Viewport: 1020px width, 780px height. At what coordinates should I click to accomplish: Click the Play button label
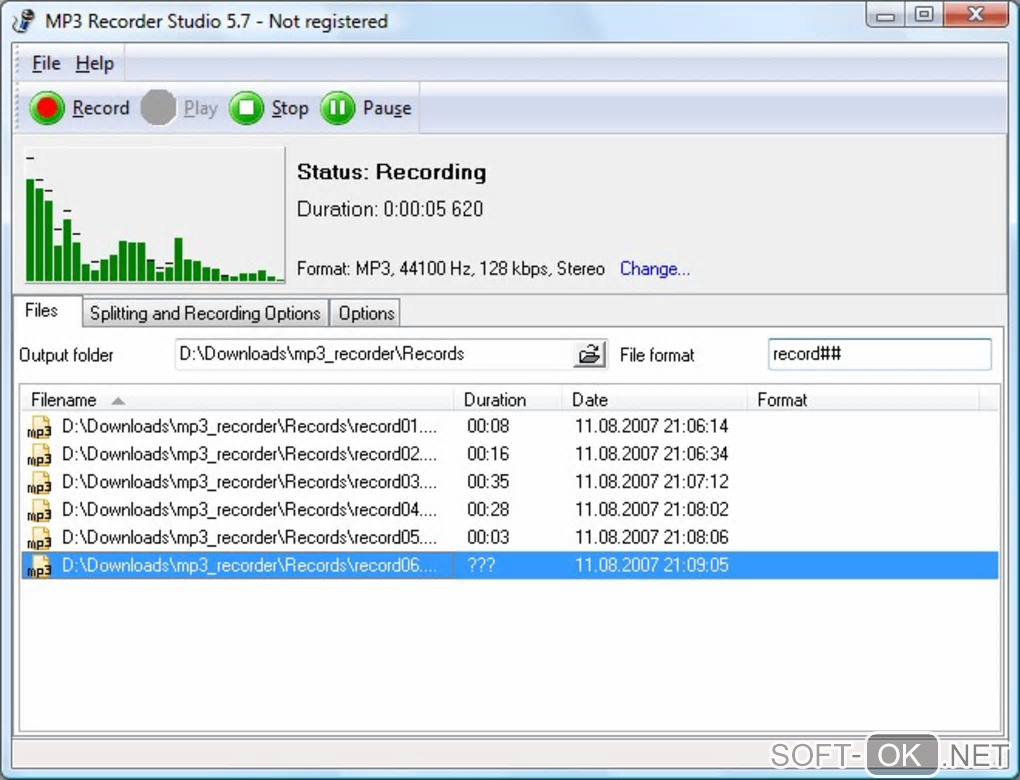[200, 108]
